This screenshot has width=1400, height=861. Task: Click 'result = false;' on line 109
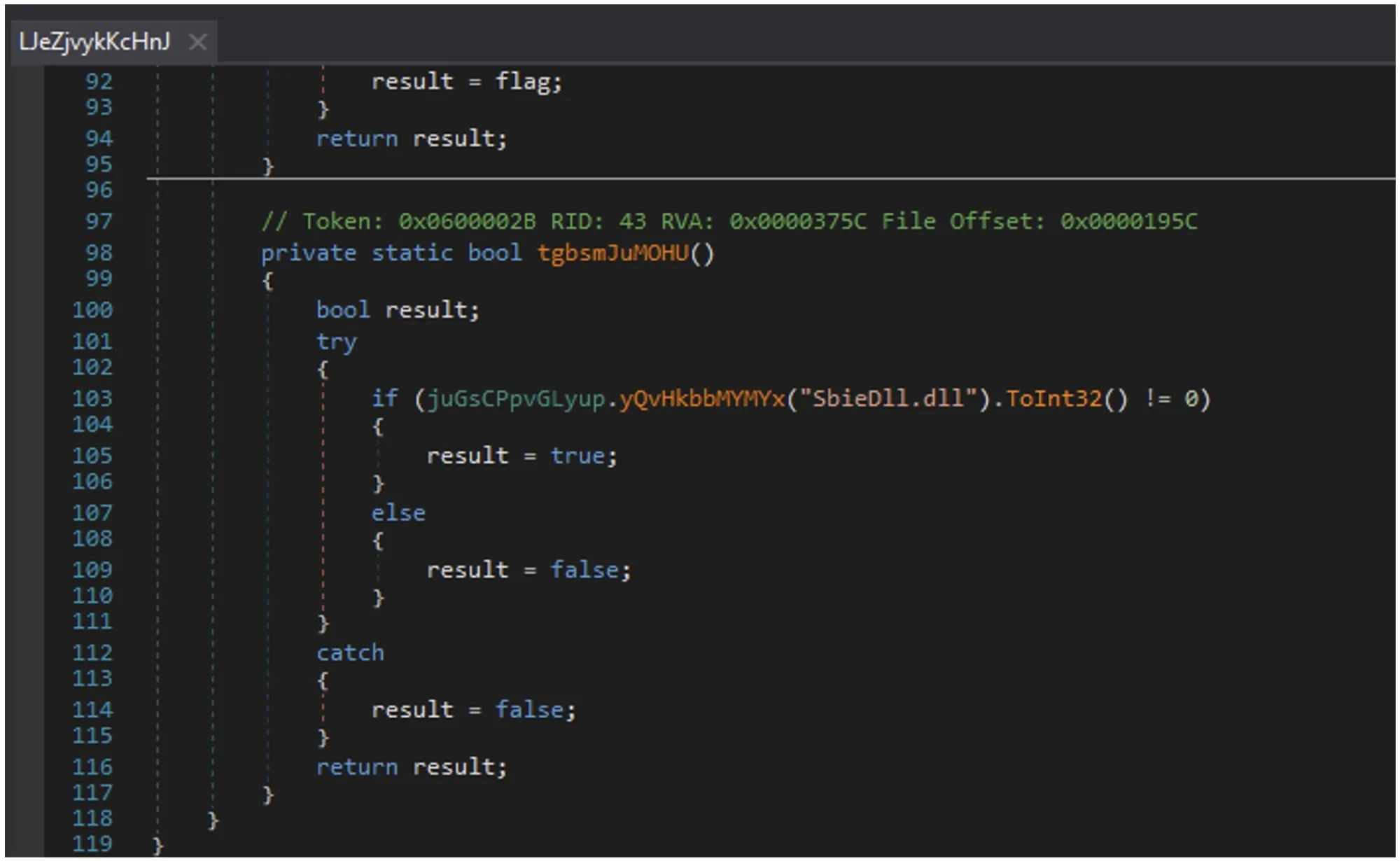(x=529, y=570)
